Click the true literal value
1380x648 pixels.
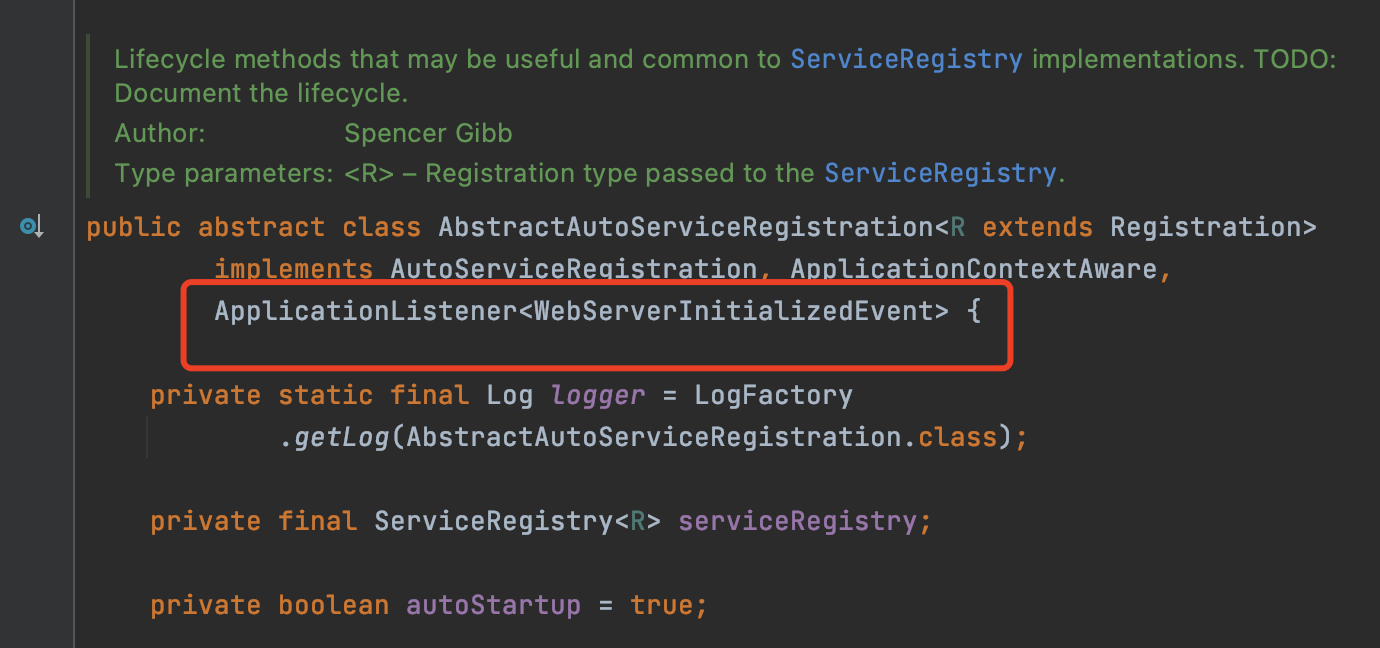pyautogui.click(x=662, y=605)
